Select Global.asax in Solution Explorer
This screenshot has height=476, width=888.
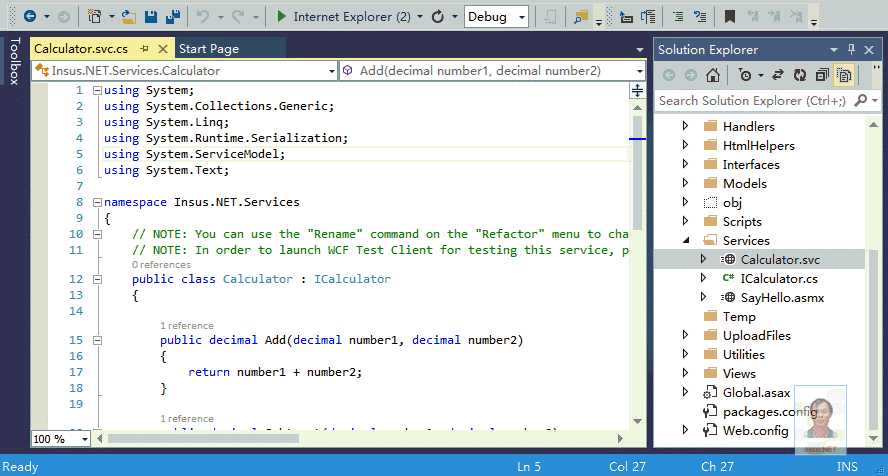pyautogui.click(x=756, y=393)
